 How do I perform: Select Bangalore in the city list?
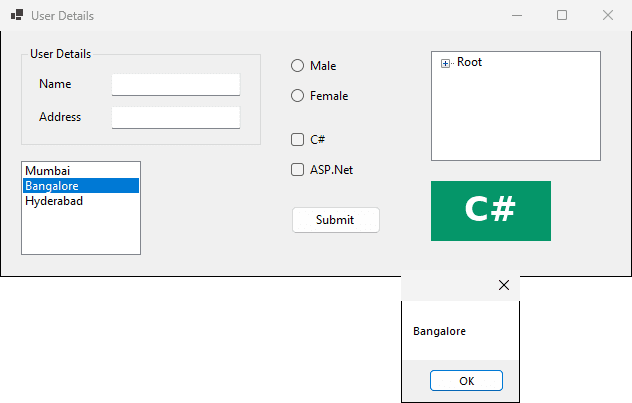point(81,185)
